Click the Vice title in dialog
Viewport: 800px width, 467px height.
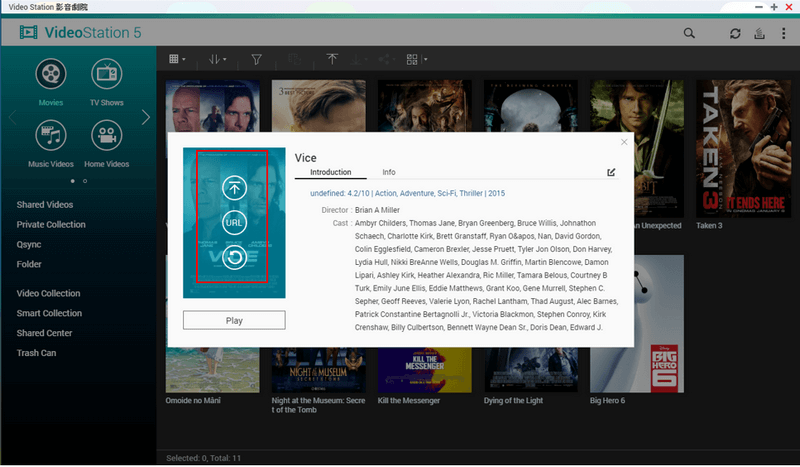point(306,158)
